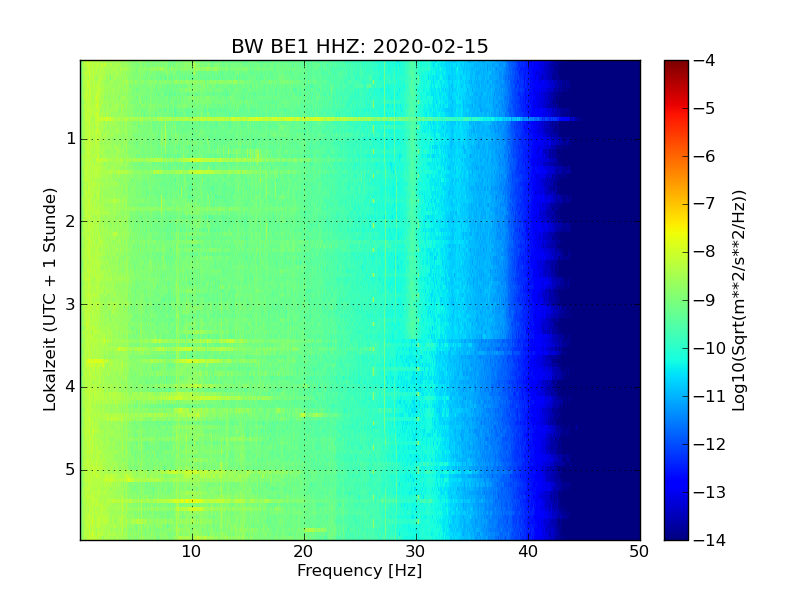800x600 pixels.
Task: Click the spectrogram at 10 Hz and hour 3
Action: (x=192, y=305)
